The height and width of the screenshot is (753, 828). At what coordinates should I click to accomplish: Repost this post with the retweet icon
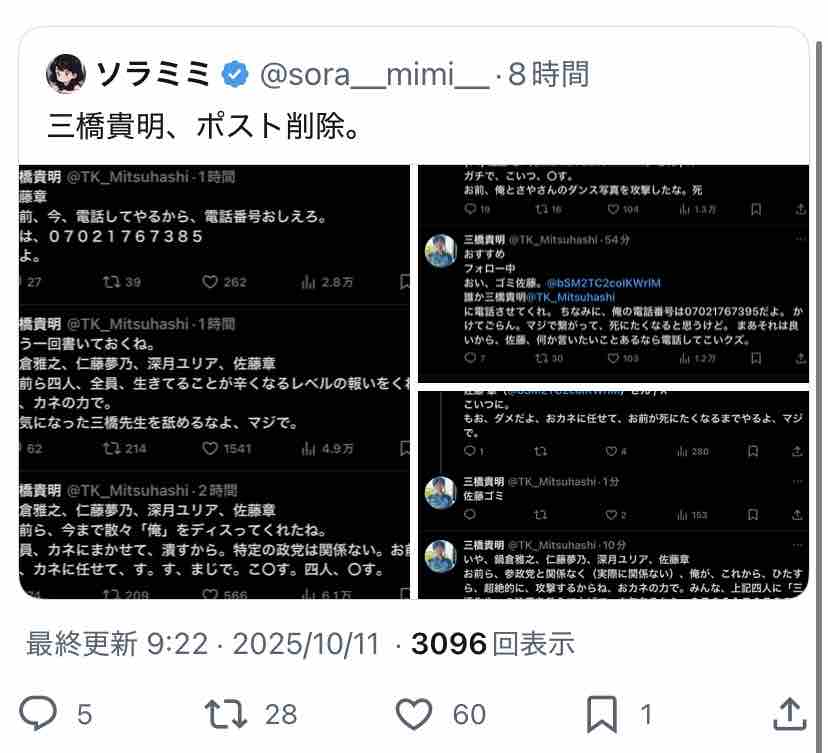(x=226, y=714)
